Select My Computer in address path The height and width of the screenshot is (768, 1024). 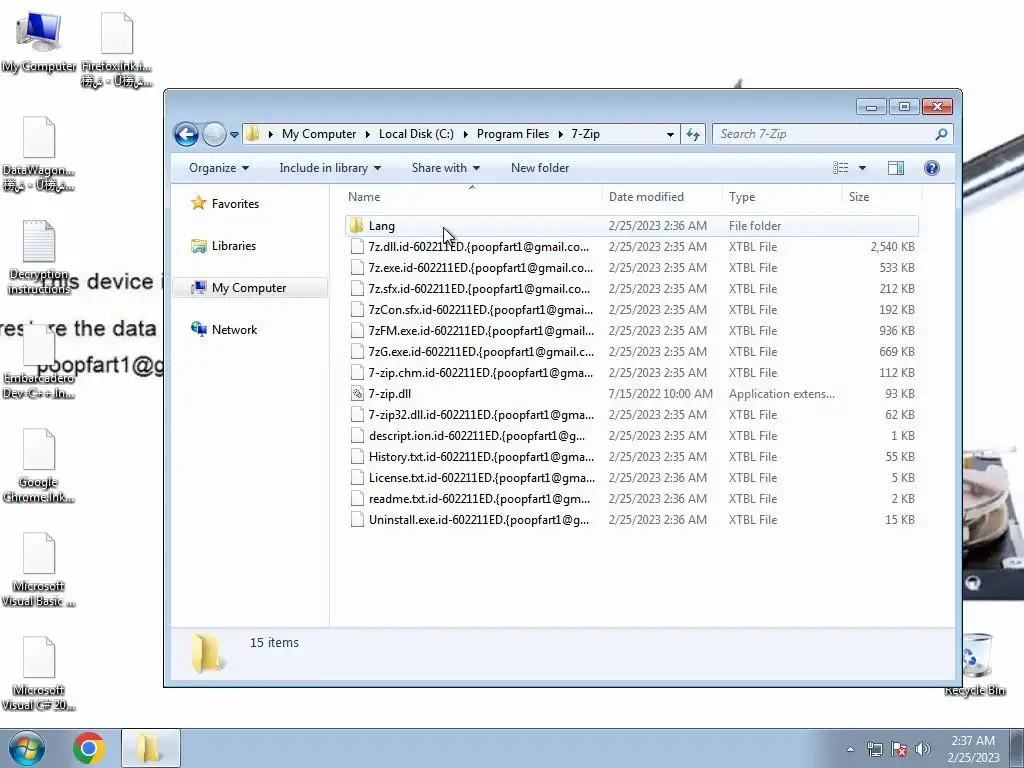(x=319, y=134)
